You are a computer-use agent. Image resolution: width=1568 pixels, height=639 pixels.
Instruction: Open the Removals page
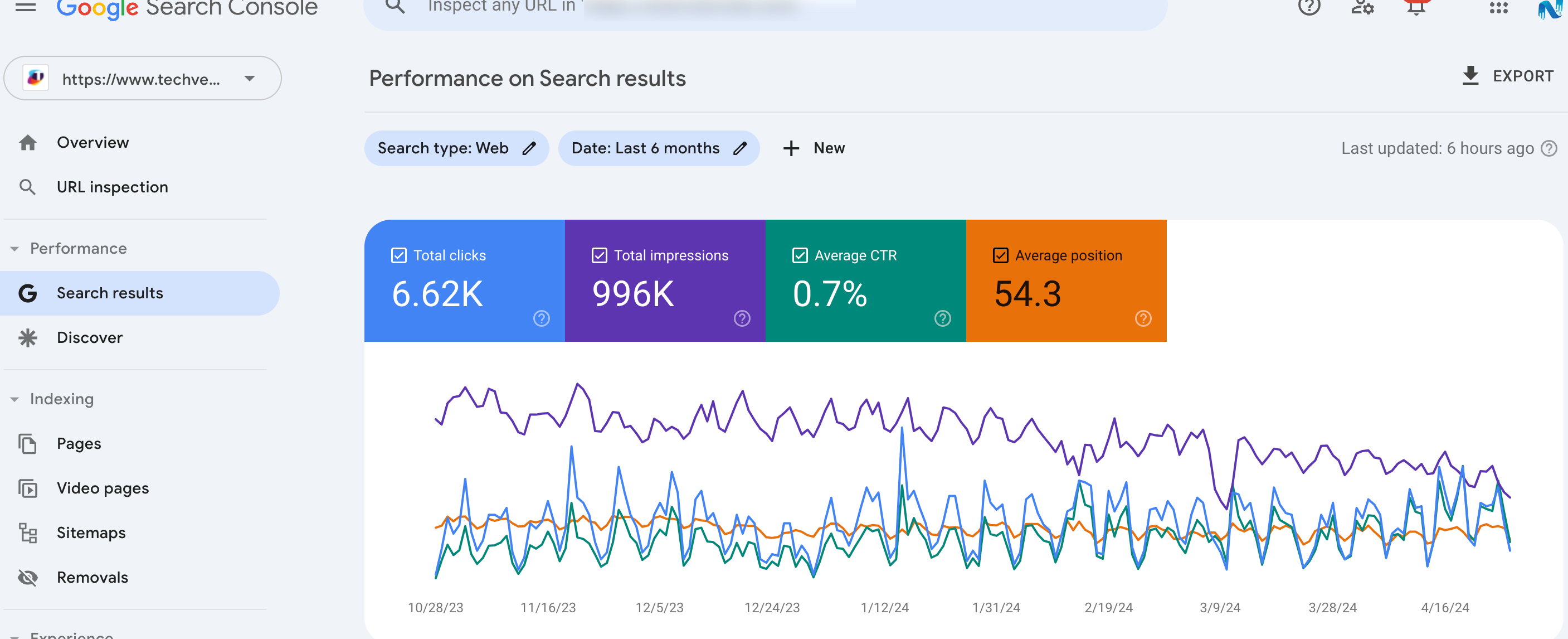[x=140, y=577]
